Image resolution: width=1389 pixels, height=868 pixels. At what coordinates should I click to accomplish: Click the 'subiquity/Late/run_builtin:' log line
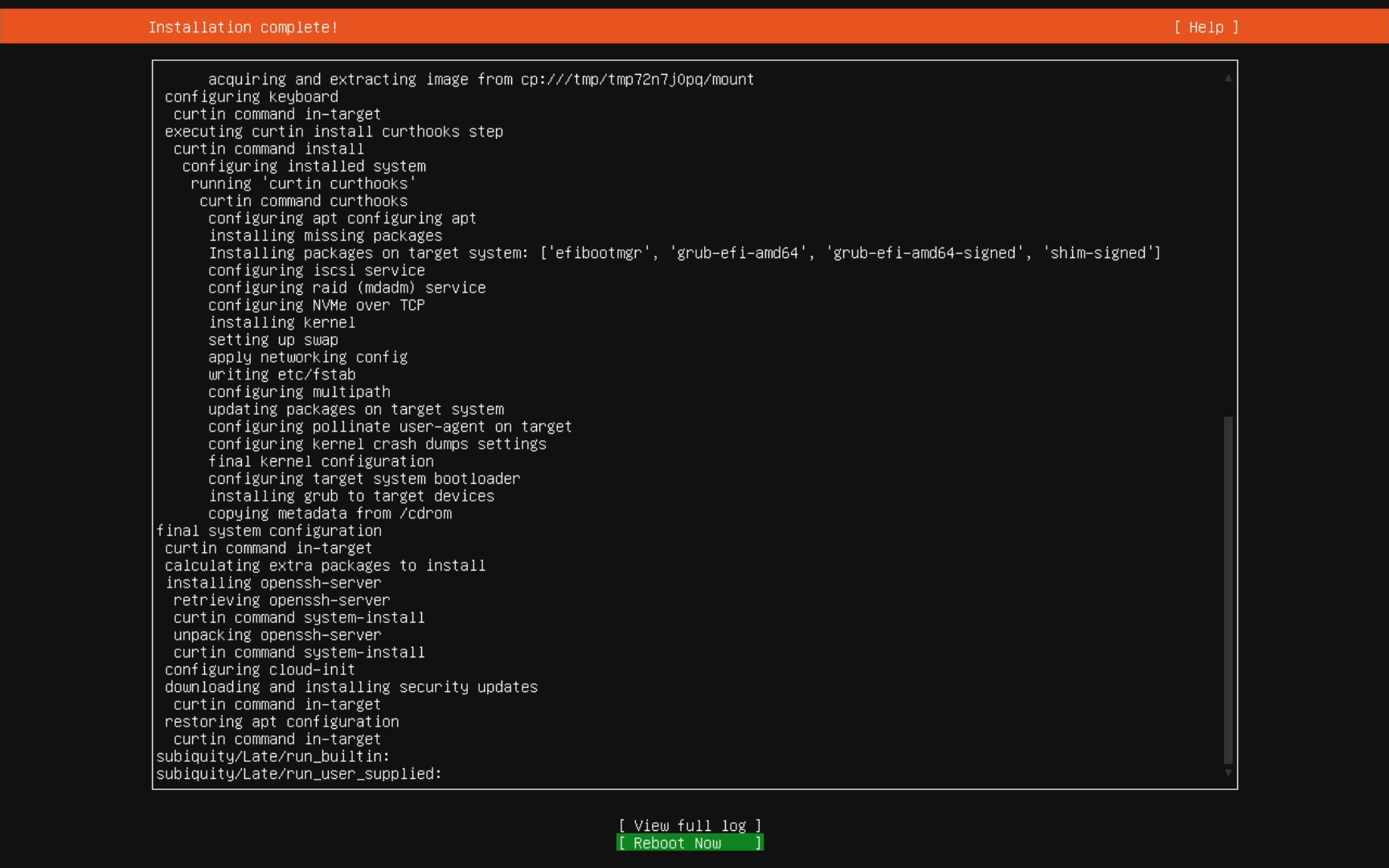[x=272, y=756]
